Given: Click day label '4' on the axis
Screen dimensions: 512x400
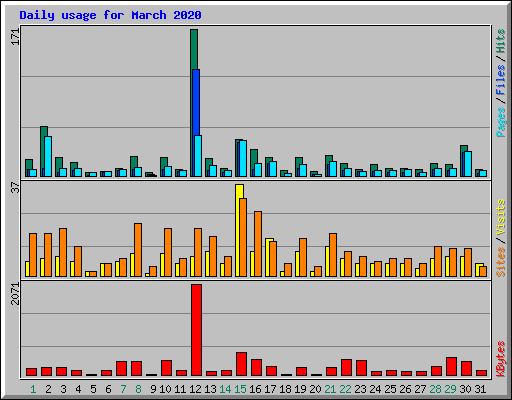Looking at the screenshot, I should [x=78, y=389].
